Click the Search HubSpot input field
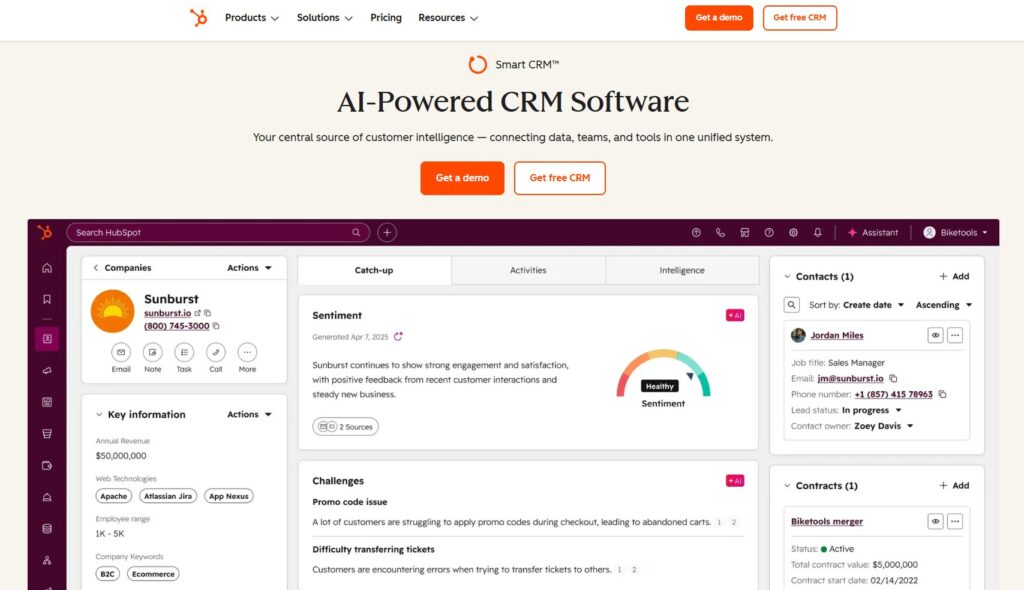The image size is (1024, 590). coord(212,233)
